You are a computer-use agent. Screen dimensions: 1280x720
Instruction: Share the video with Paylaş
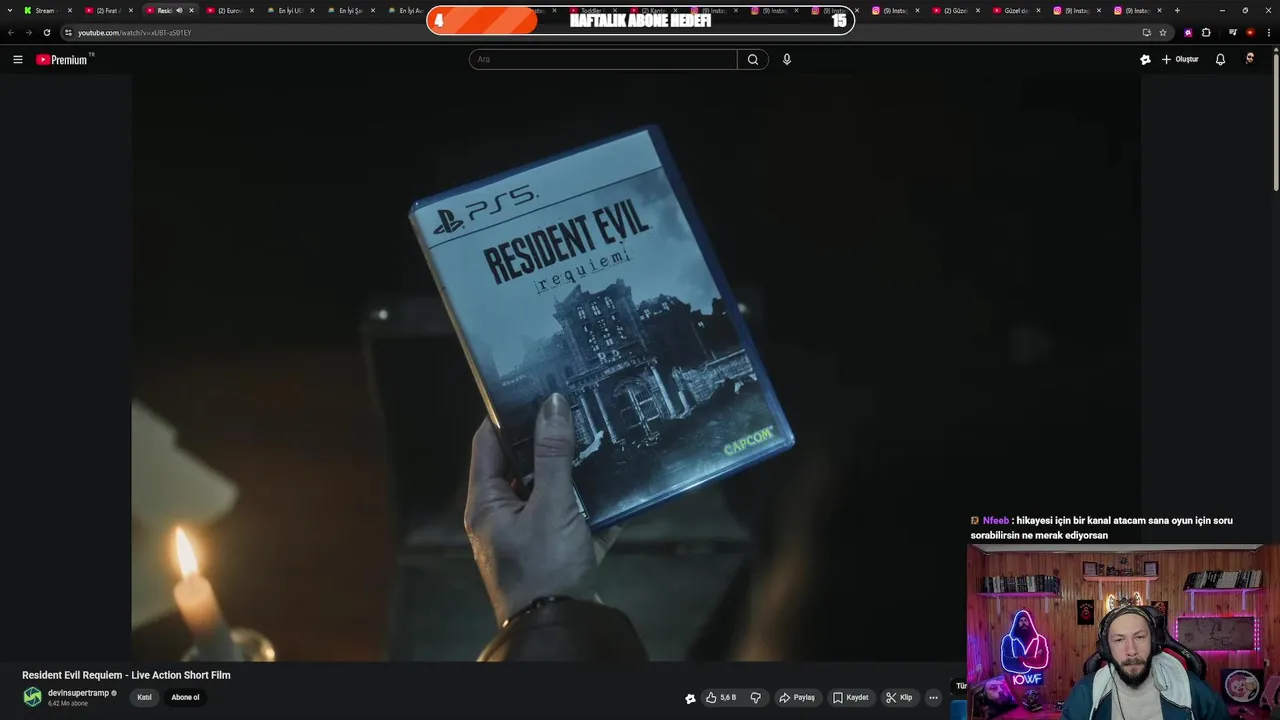(x=797, y=698)
